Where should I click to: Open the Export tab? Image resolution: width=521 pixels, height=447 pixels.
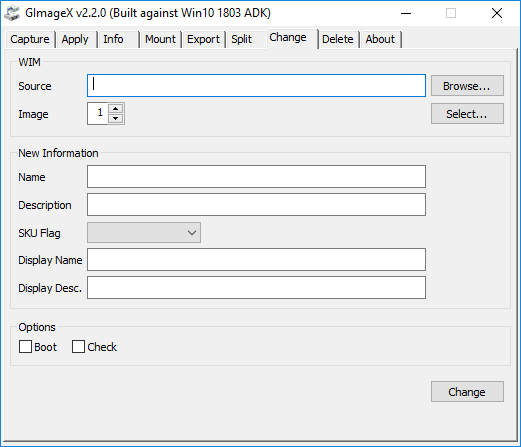pyautogui.click(x=203, y=39)
